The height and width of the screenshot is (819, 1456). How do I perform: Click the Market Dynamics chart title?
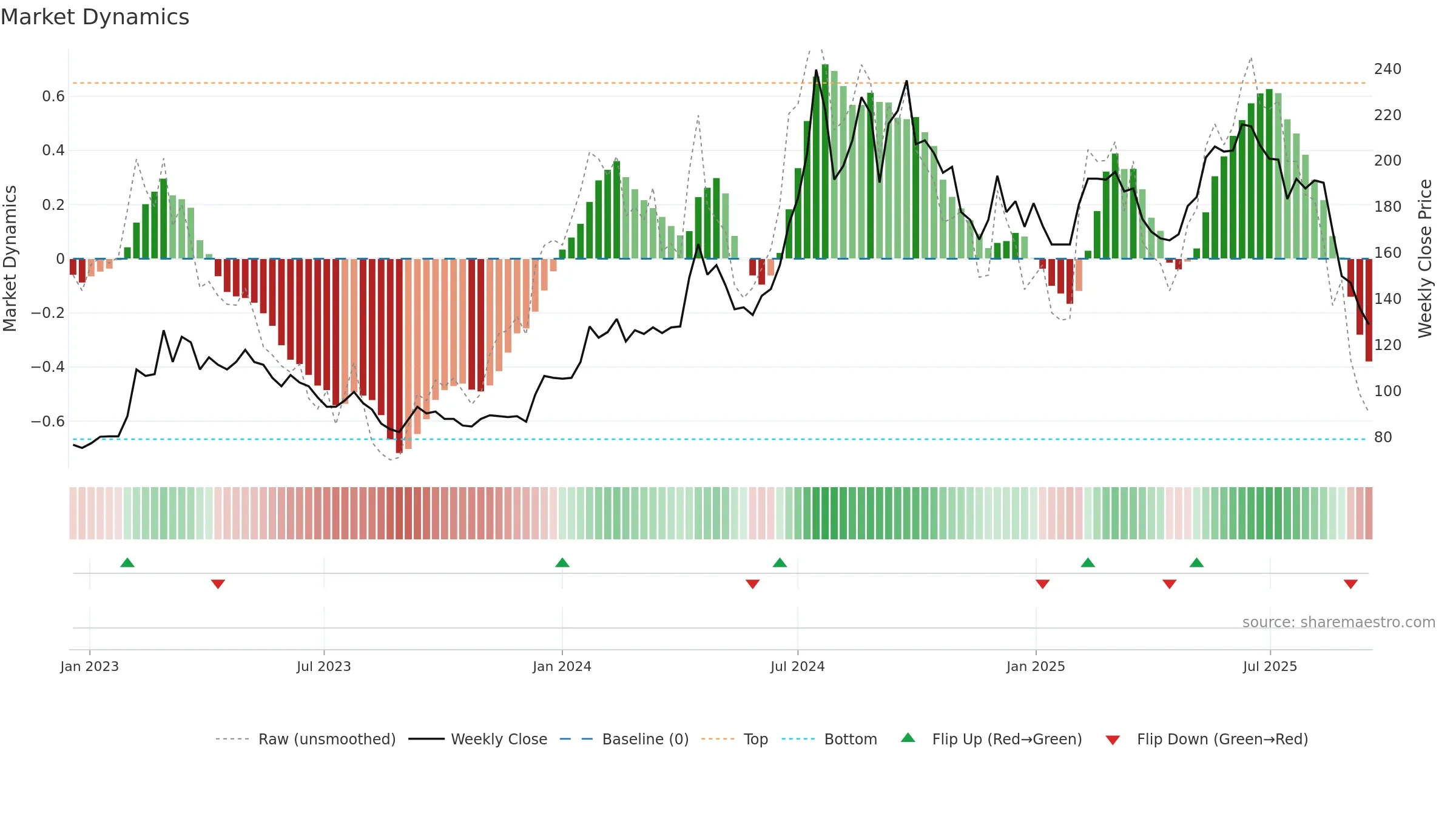pyautogui.click(x=95, y=17)
